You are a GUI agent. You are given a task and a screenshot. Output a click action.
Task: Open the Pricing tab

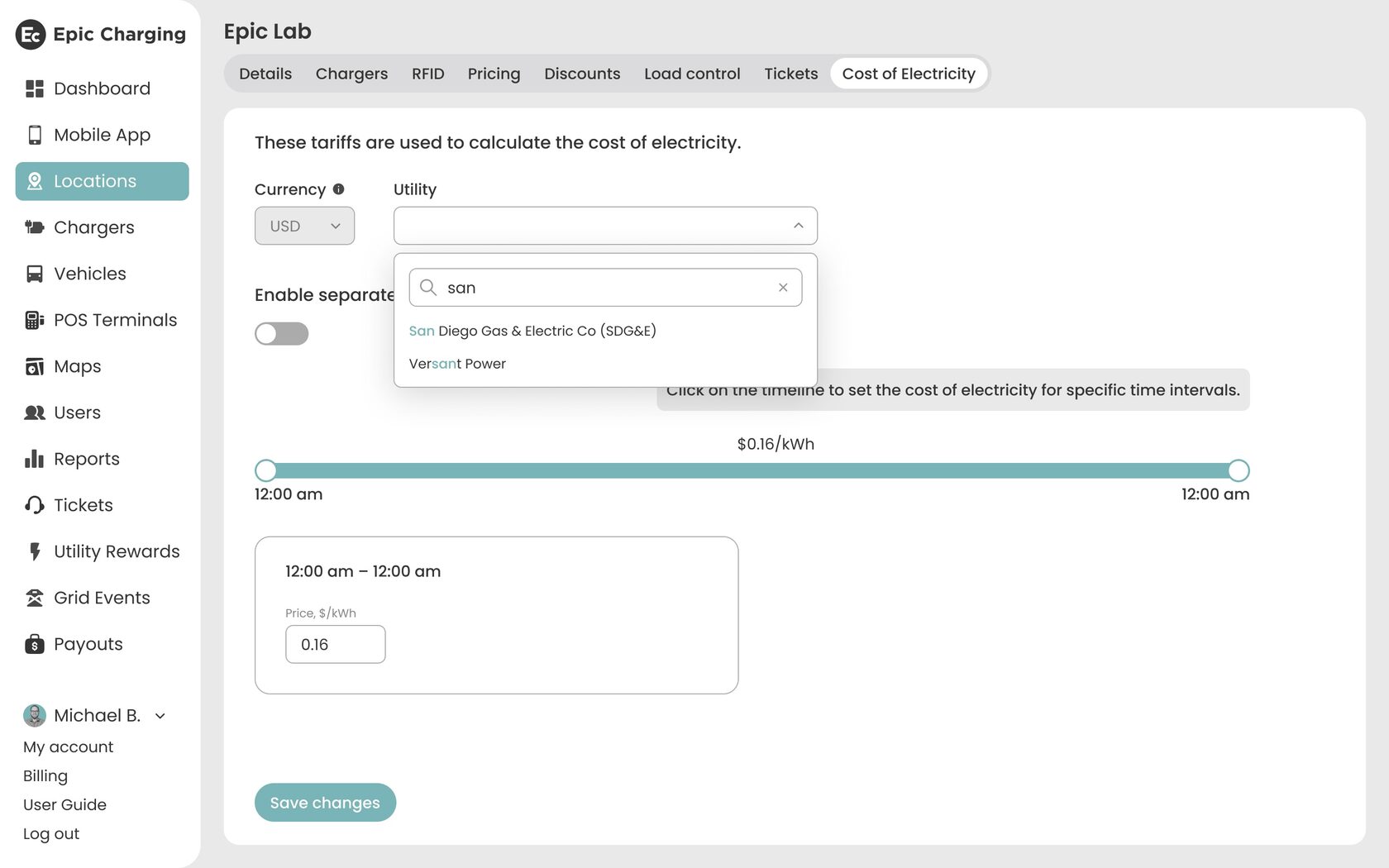click(494, 74)
